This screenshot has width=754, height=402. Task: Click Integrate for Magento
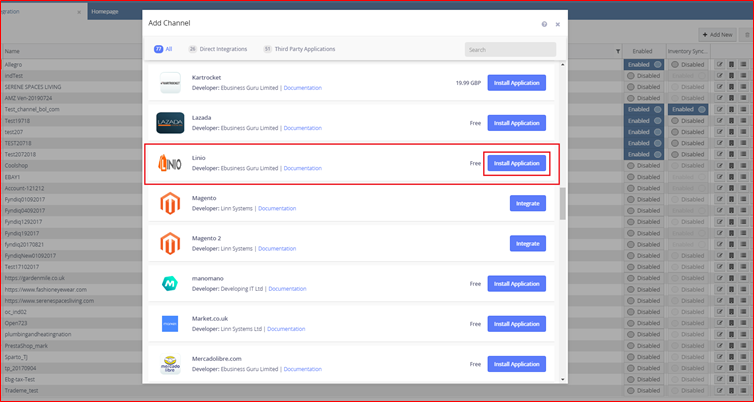pos(528,203)
